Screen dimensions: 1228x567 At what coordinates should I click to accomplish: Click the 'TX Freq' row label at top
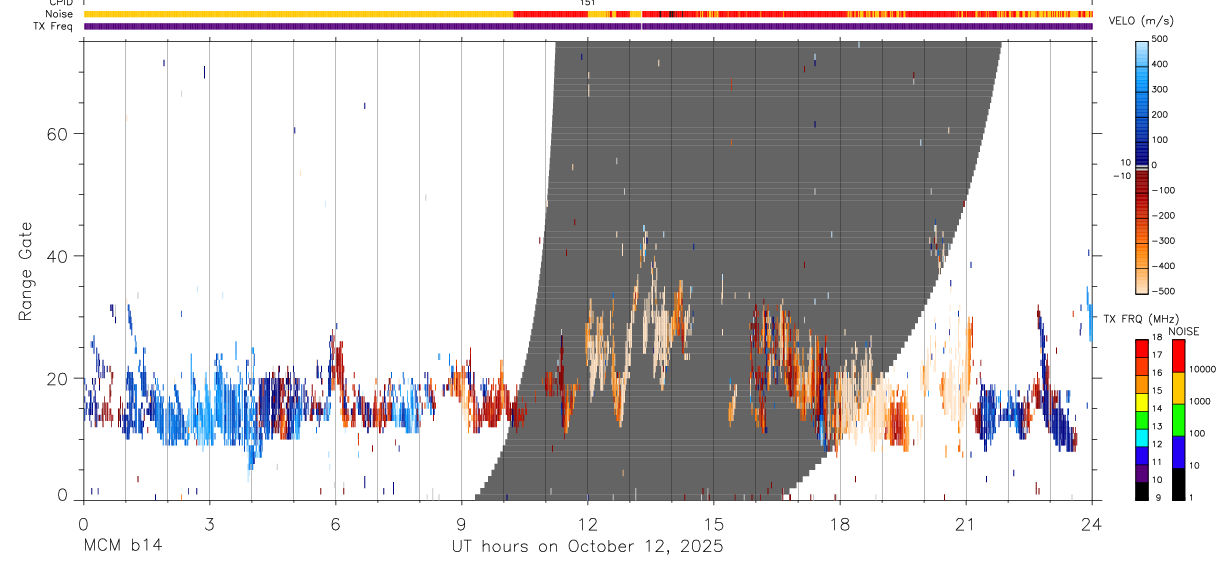click(54, 26)
